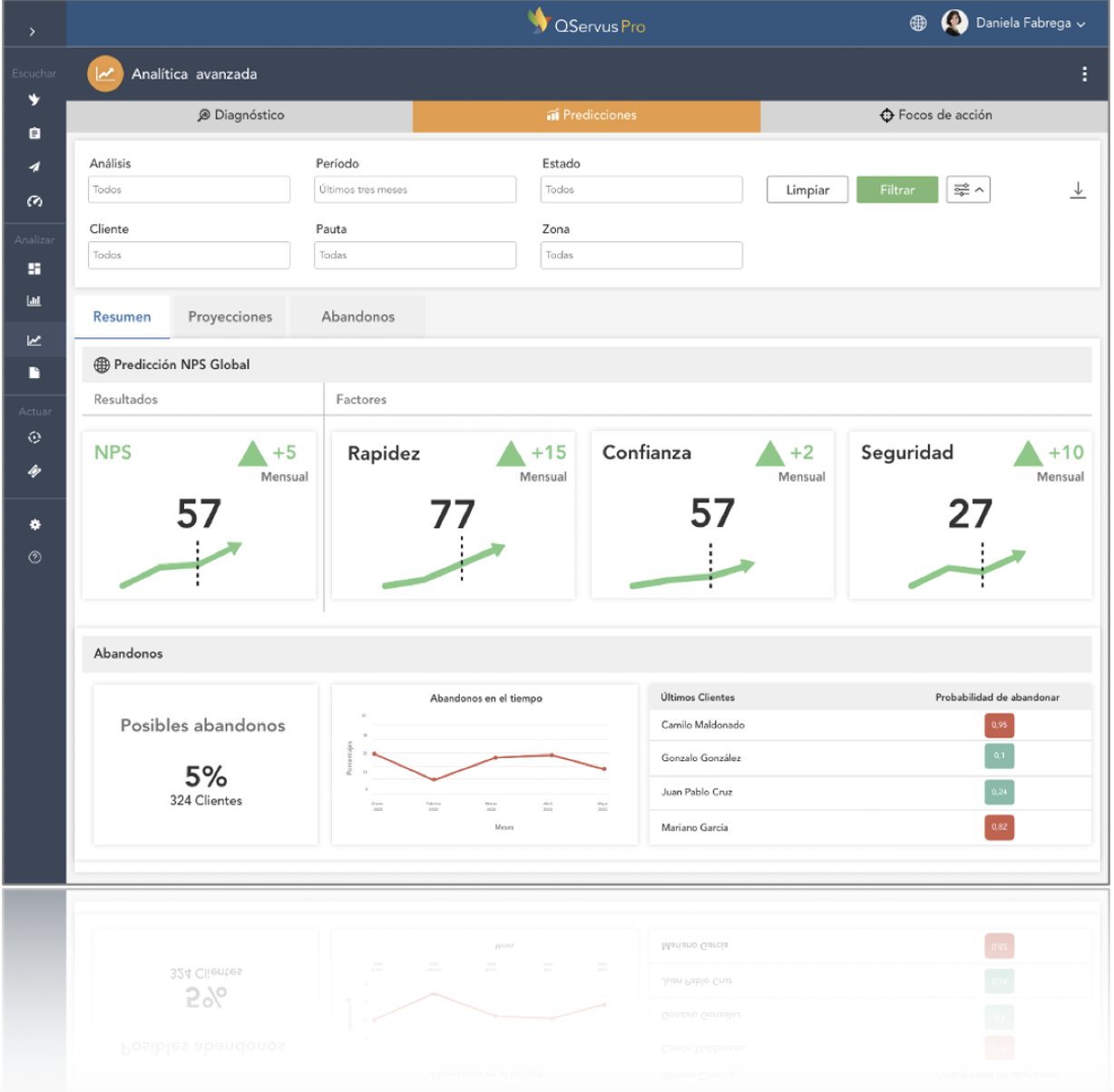
Task: Open the language globe icon in the header
Action: (x=918, y=24)
